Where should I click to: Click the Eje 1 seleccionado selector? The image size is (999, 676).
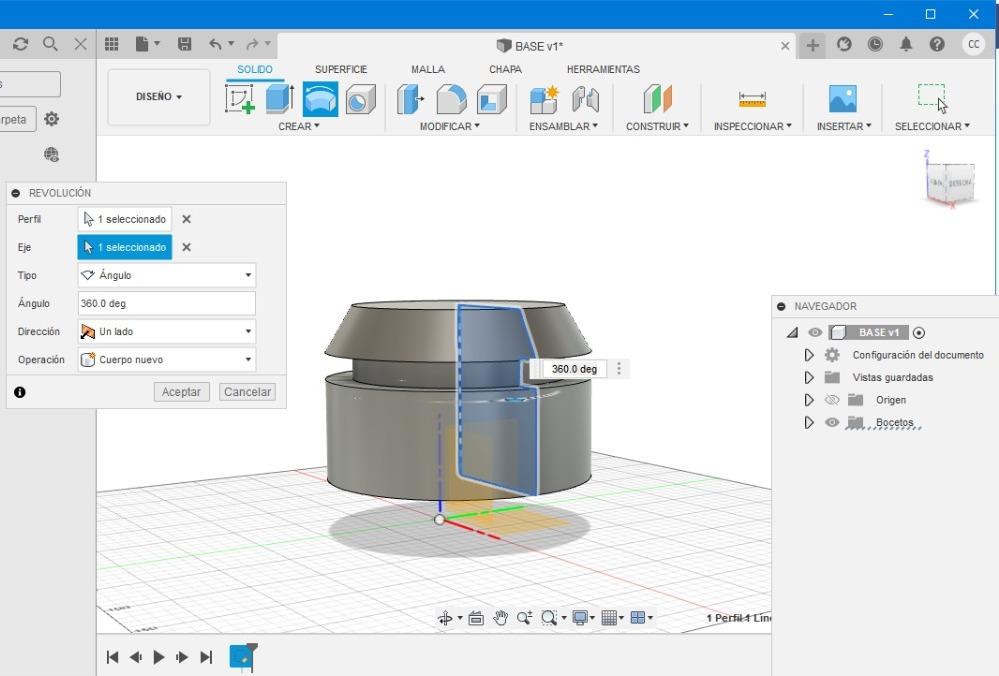pos(125,247)
